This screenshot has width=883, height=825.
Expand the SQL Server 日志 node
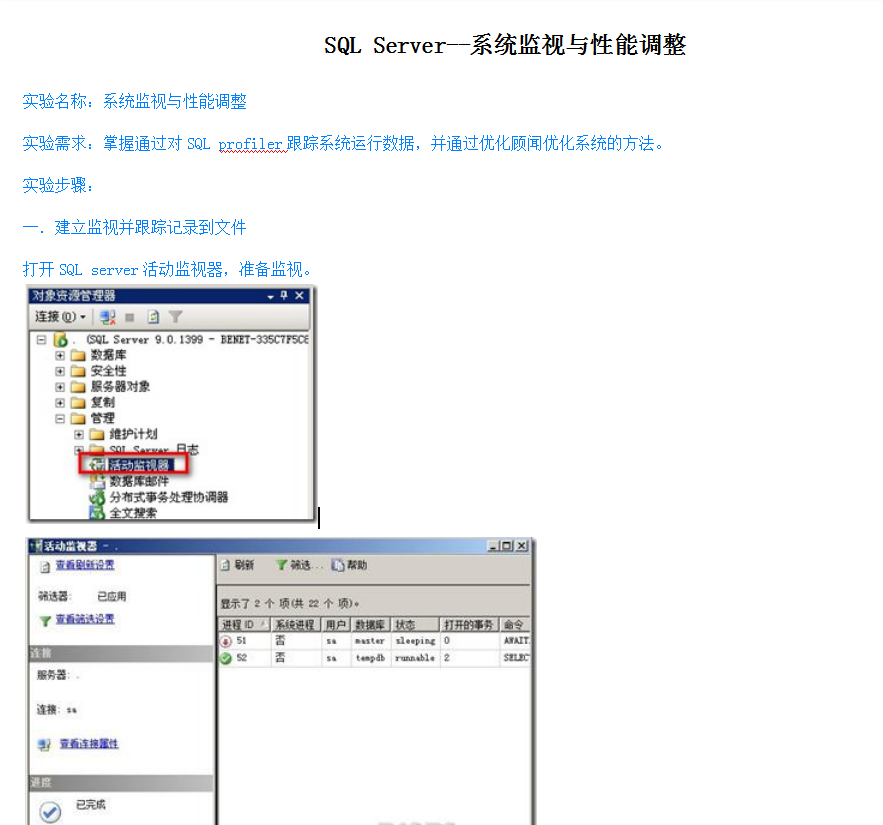coord(77,447)
